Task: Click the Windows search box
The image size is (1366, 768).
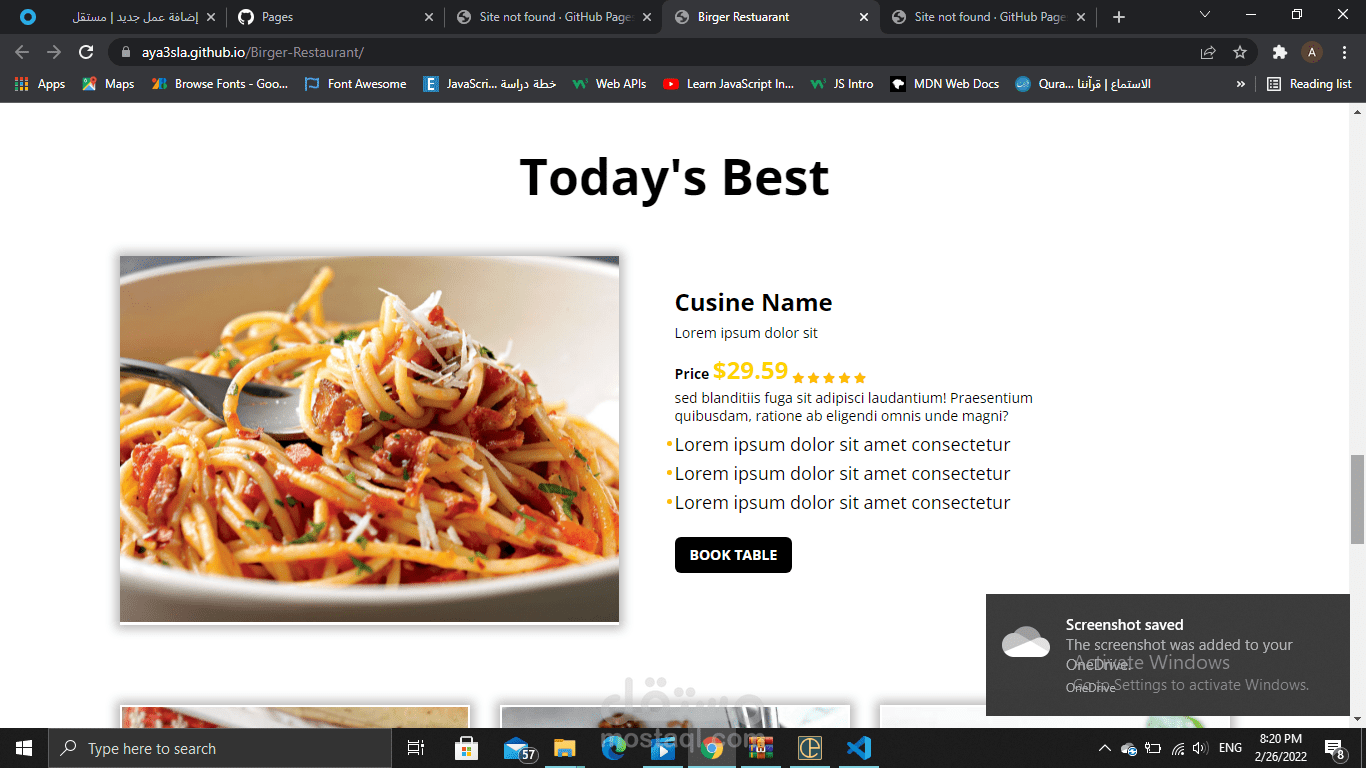Action: click(219, 748)
